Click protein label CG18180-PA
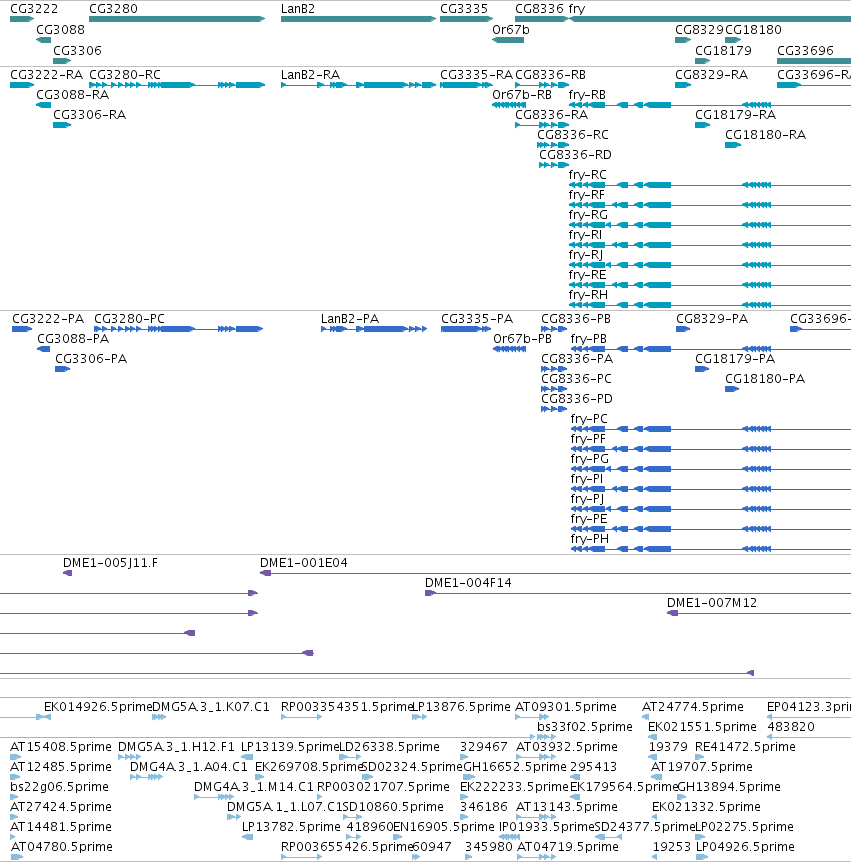This screenshot has height=862, width=851. [x=765, y=379]
